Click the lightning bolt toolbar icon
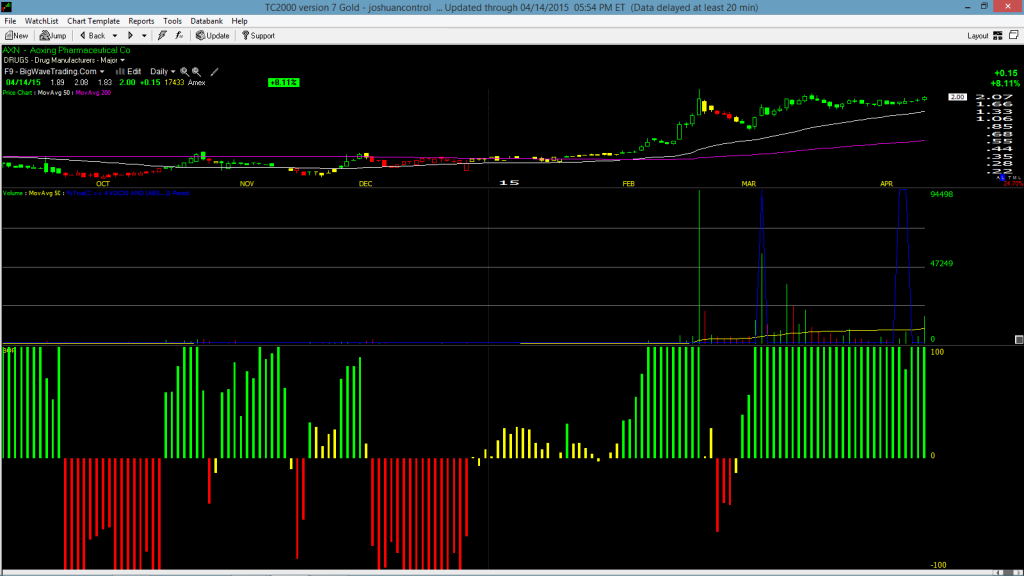Image resolution: width=1024 pixels, height=576 pixels. [x=162, y=36]
